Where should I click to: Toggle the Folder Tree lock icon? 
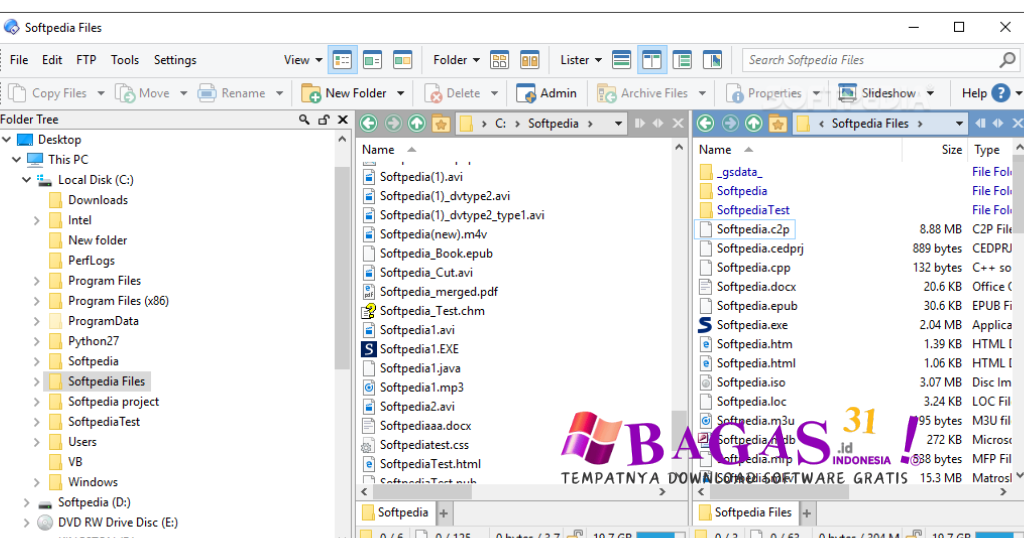click(x=324, y=119)
